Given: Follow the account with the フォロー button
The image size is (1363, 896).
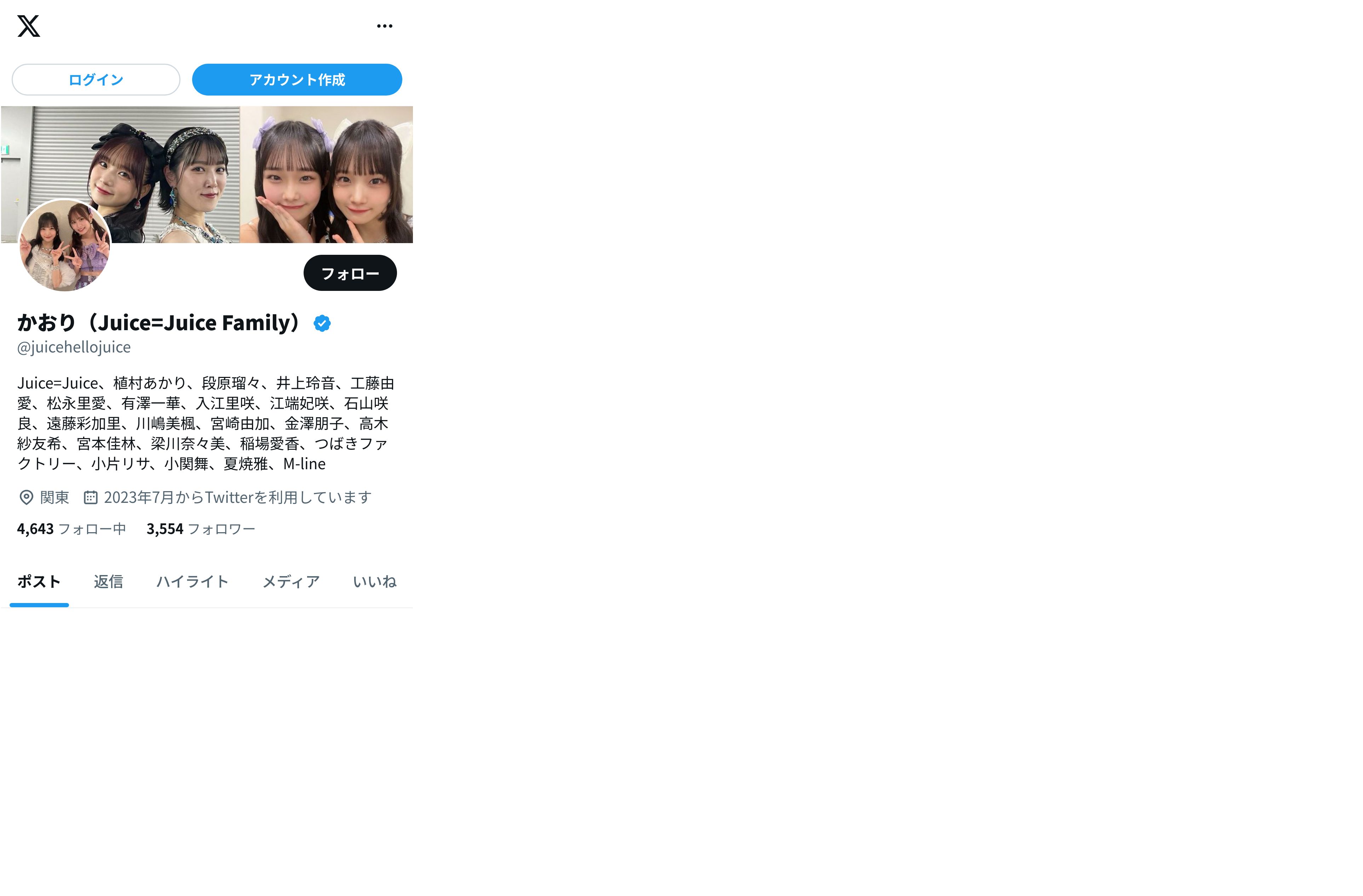Looking at the screenshot, I should [350, 273].
